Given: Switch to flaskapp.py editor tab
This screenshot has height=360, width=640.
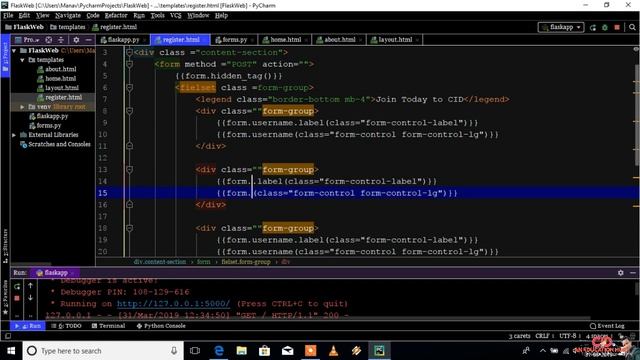Looking at the screenshot, I should pyautogui.click(x=122, y=40).
